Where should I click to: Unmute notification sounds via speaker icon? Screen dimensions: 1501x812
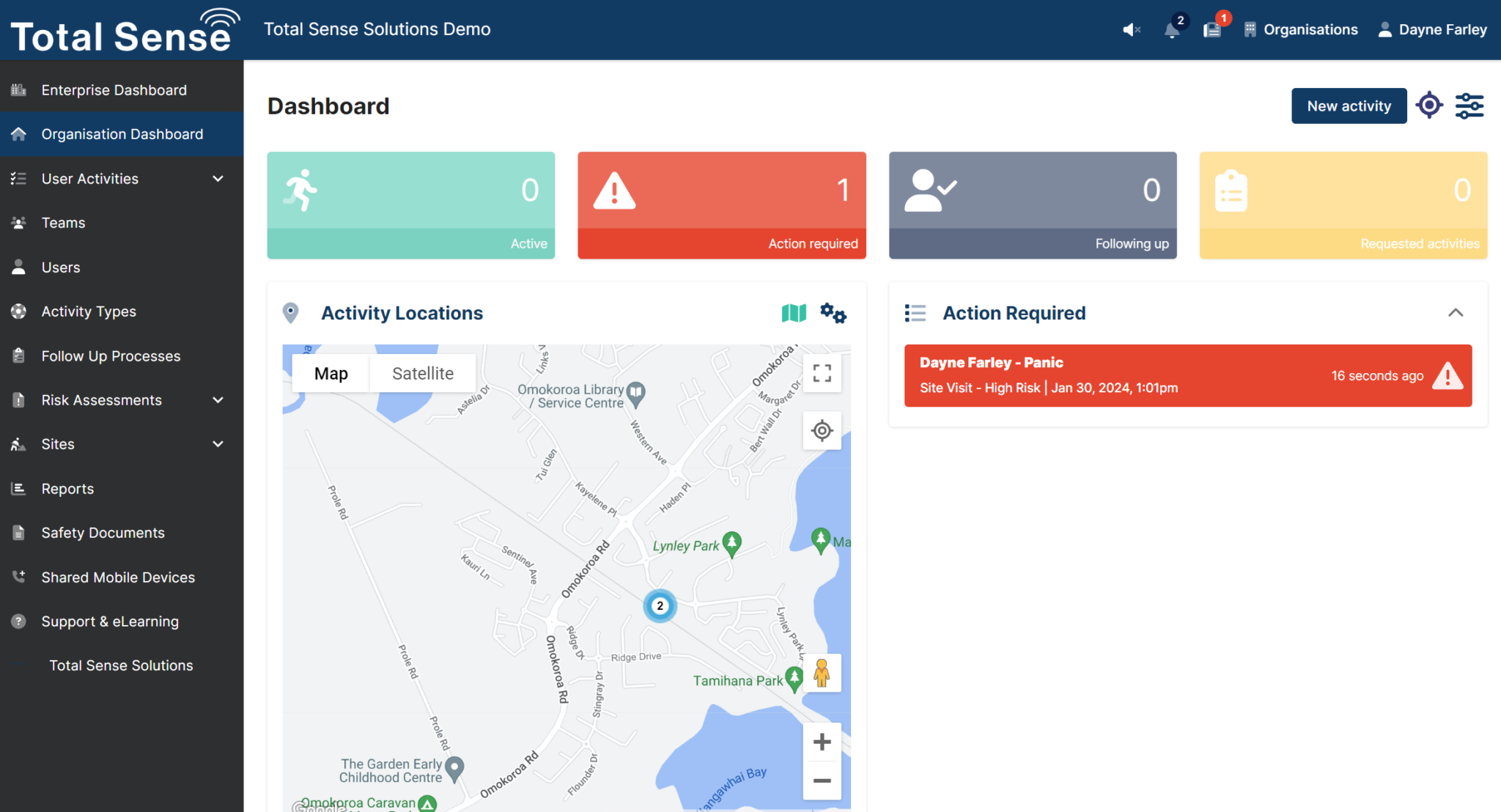[1131, 29]
